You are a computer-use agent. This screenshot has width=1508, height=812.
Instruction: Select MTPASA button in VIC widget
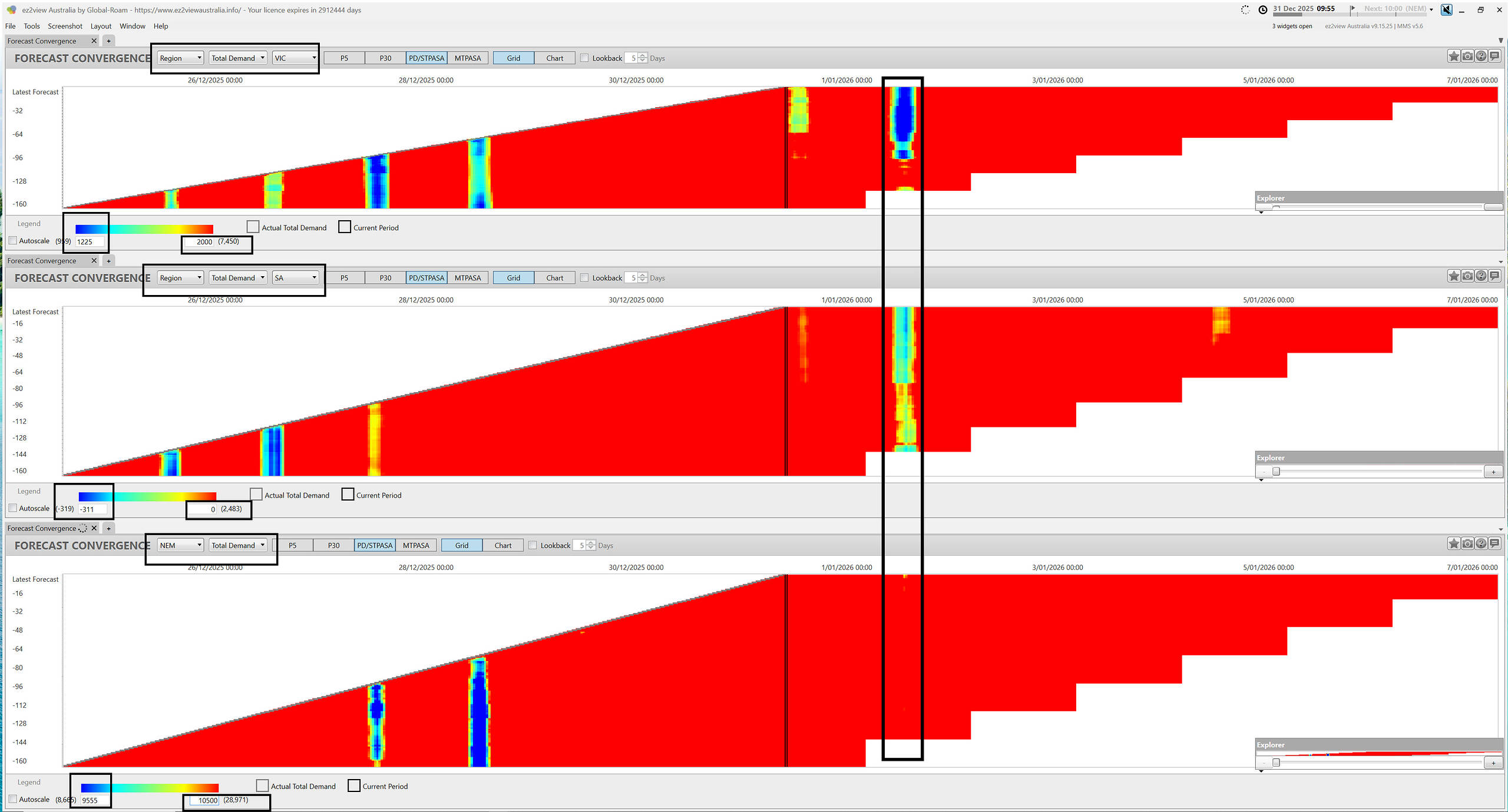468,58
